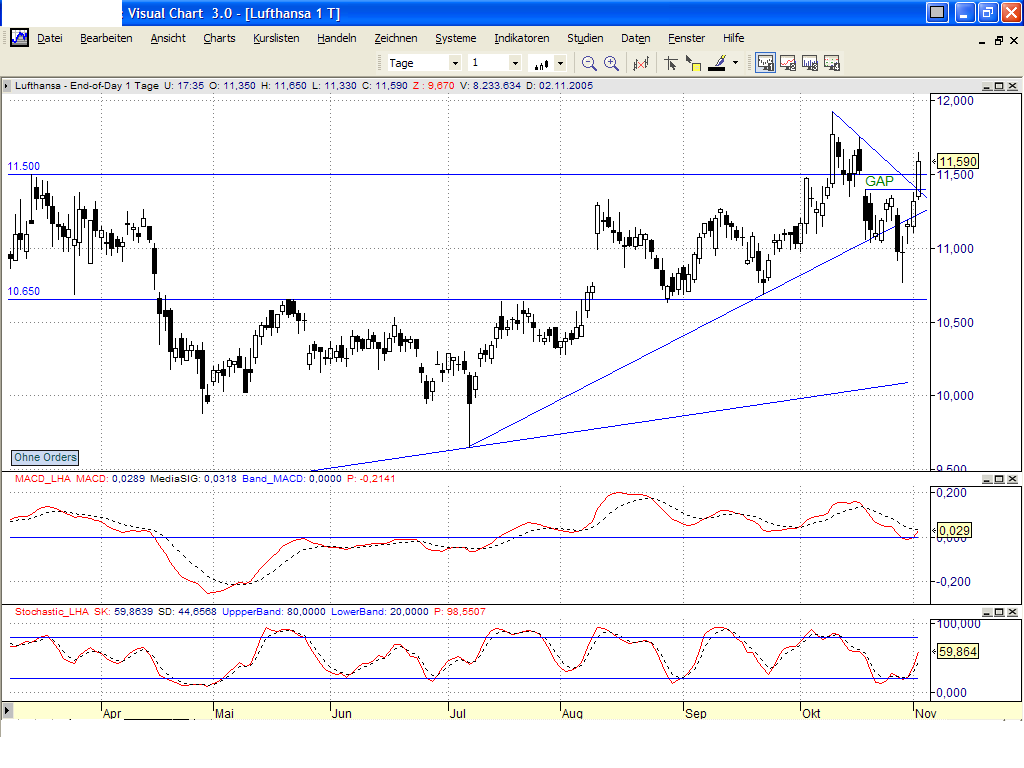The height and width of the screenshot is (768, 1024).
Task: Open the period value dropdown showing 1
Action: pos(515,62)
